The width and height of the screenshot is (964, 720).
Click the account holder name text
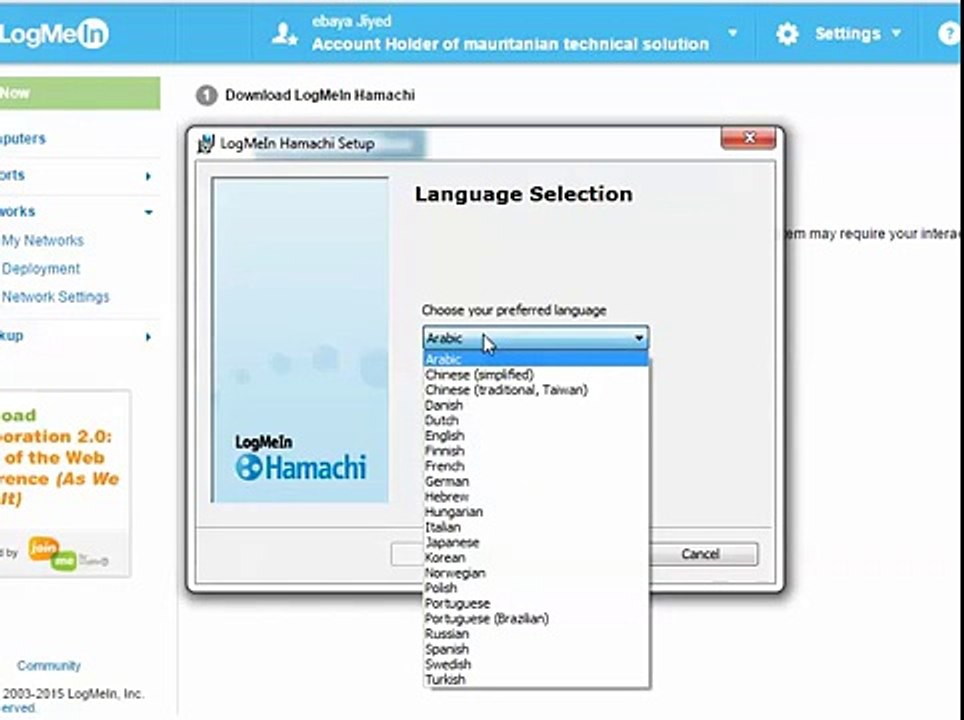pos(351,22)
